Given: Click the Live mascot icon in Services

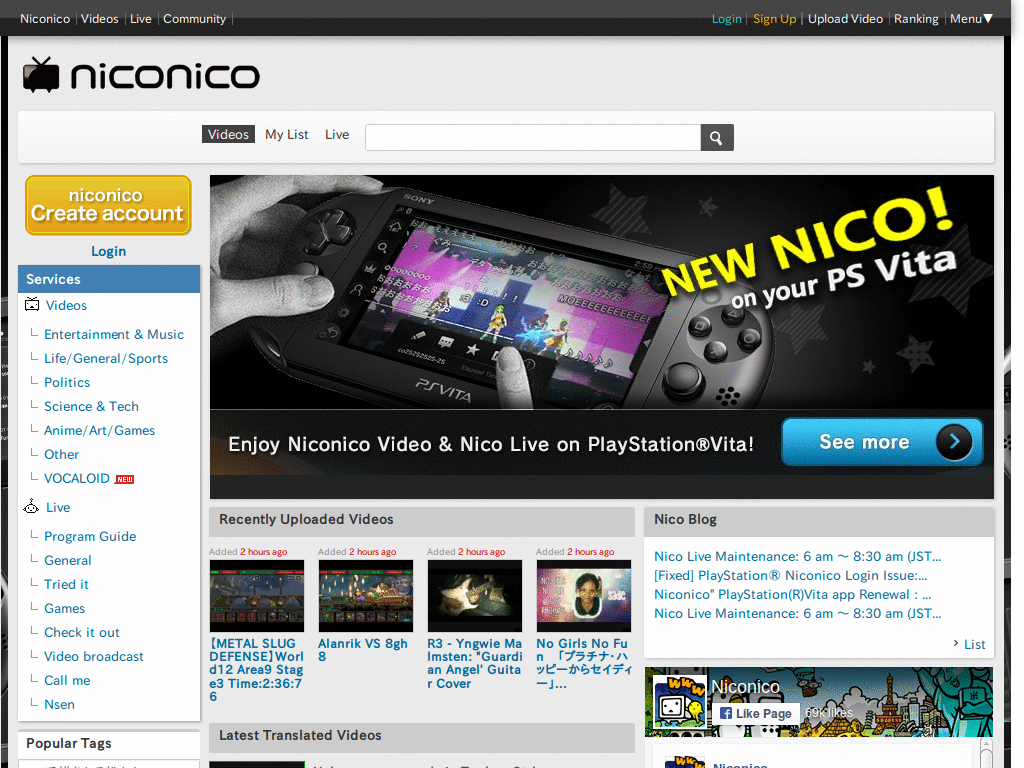Looking at the screenshot, I should pyautogui.click(x=31, y=506).
